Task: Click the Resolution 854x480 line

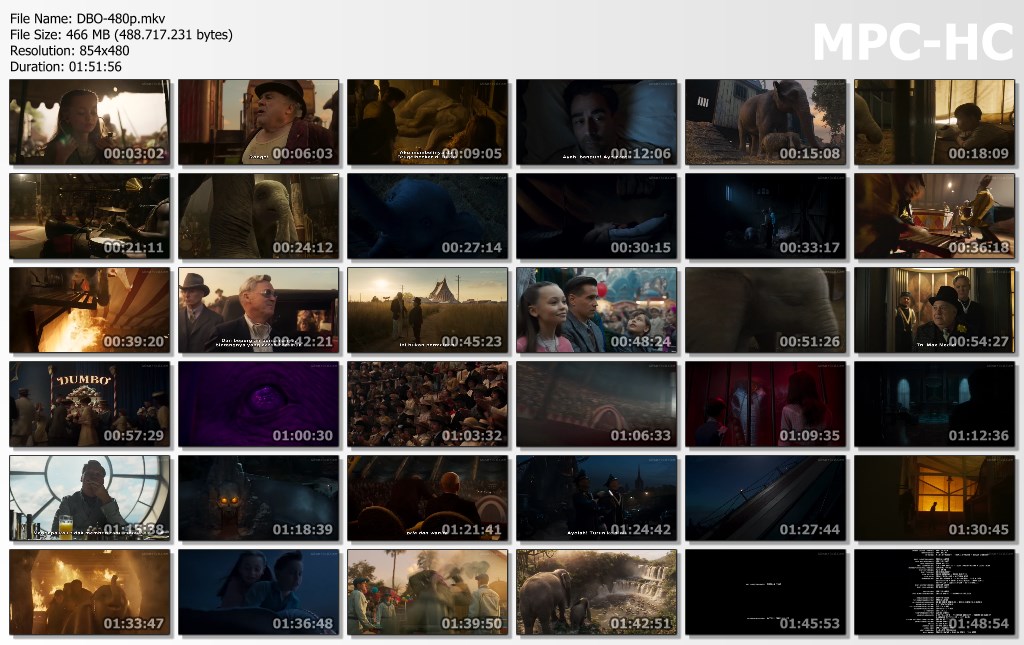Action: pyautogui.click(x=70, y=50)
